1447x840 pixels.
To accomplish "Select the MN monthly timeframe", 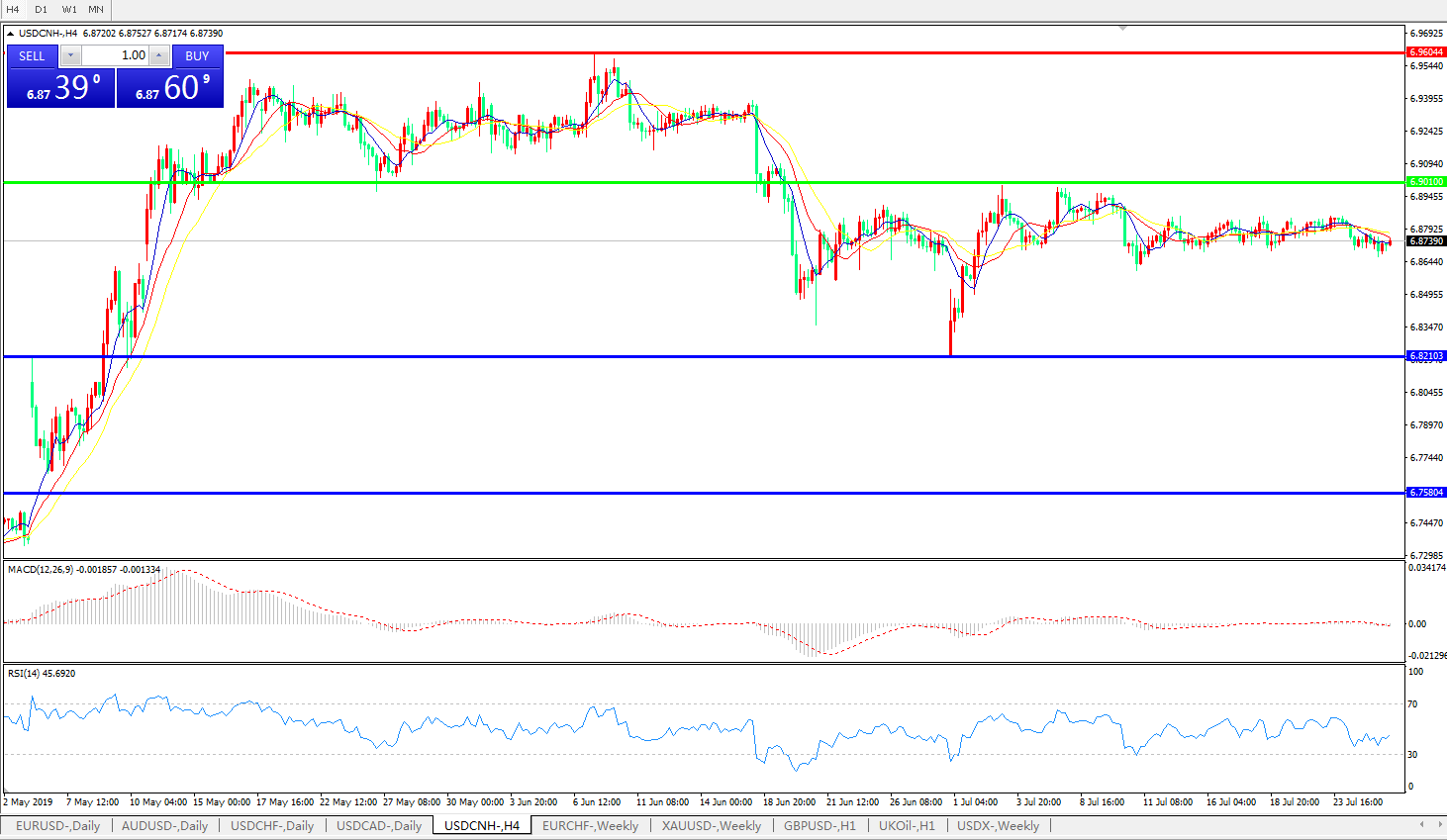I will tap(96, 10).
